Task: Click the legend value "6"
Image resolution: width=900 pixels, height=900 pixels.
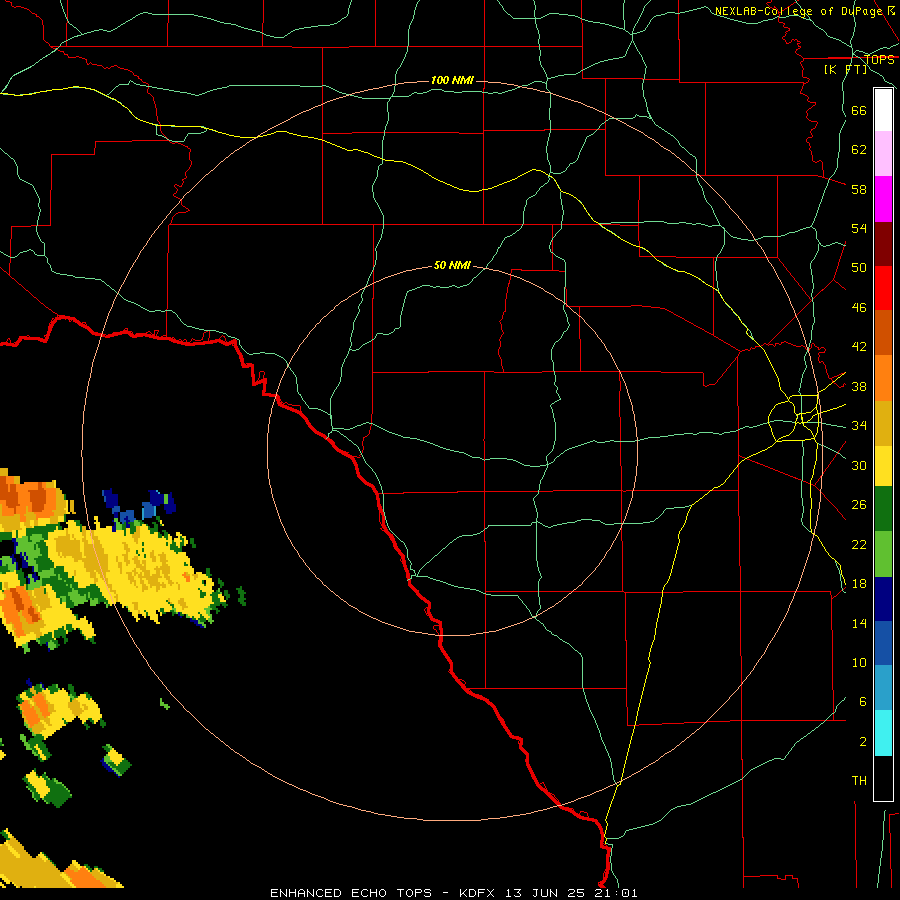Action: (863, 702)
